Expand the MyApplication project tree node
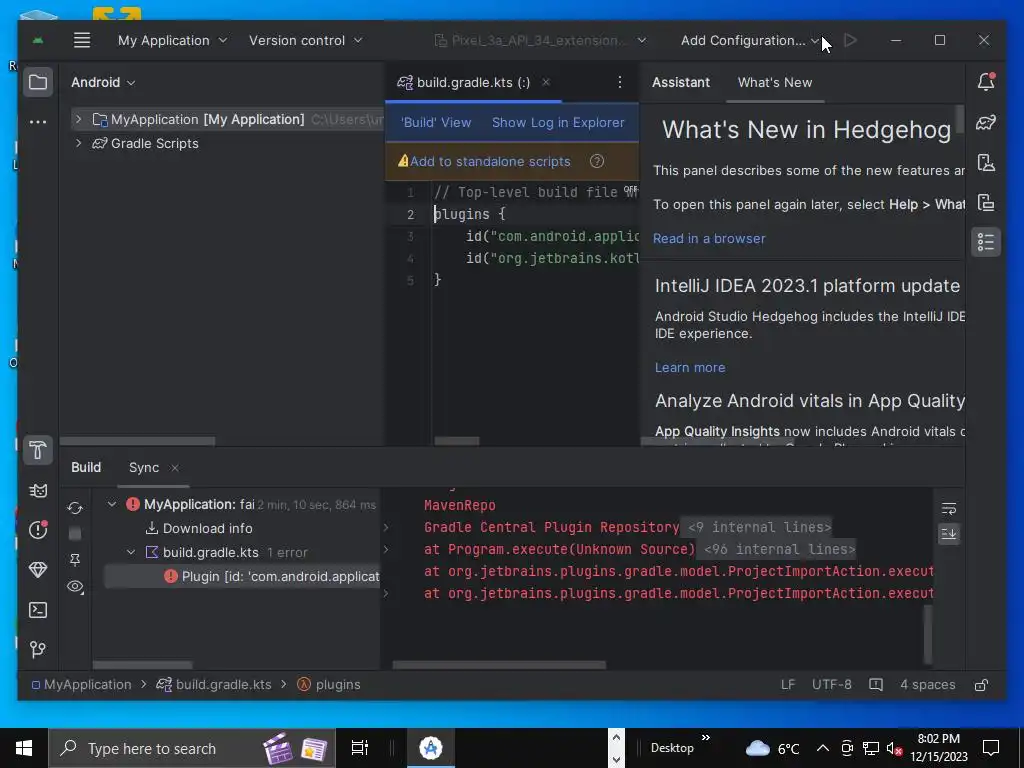The image size is (1024, 768). (78, 119)
